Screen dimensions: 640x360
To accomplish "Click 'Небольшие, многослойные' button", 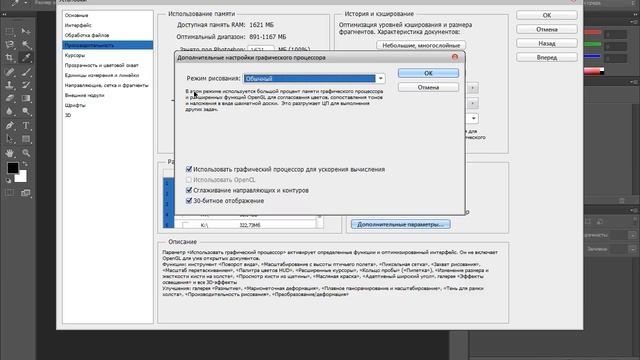I will tap(421, 45).
